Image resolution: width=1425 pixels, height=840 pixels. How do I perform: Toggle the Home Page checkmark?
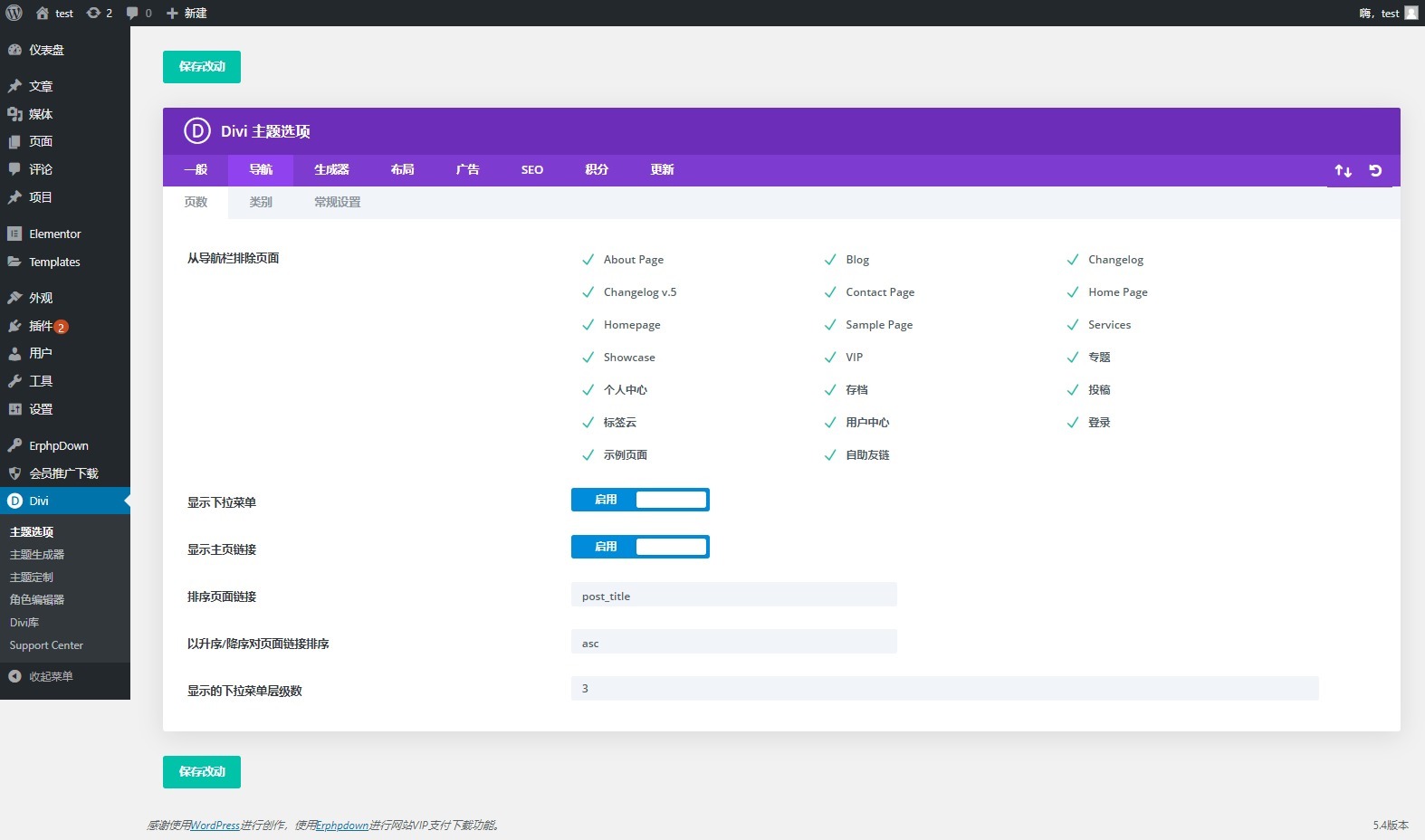click(x=1073, y=292)
